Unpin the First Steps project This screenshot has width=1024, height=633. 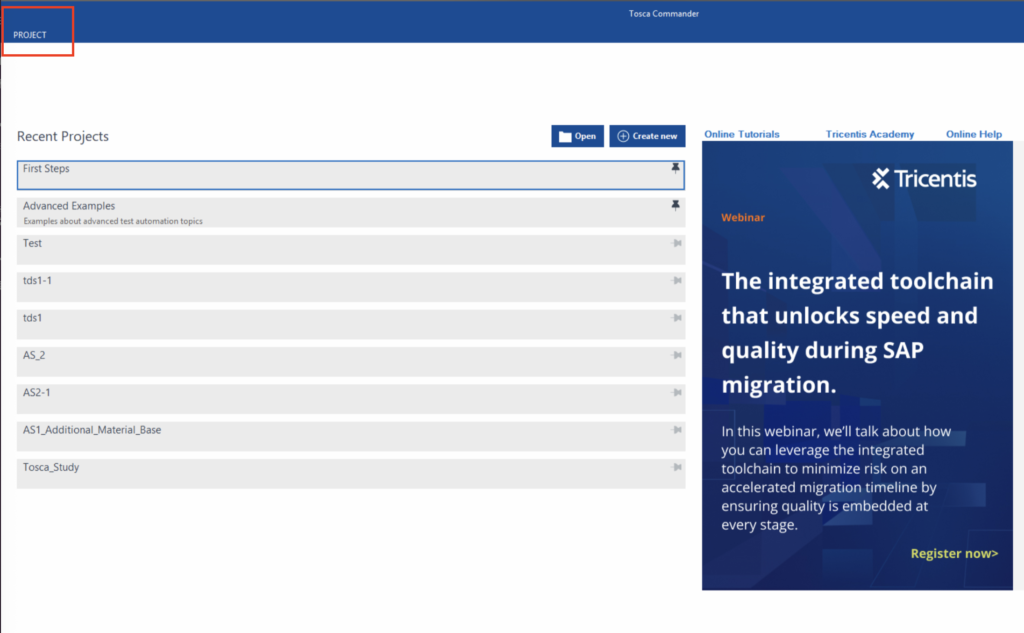pos(675,168)
